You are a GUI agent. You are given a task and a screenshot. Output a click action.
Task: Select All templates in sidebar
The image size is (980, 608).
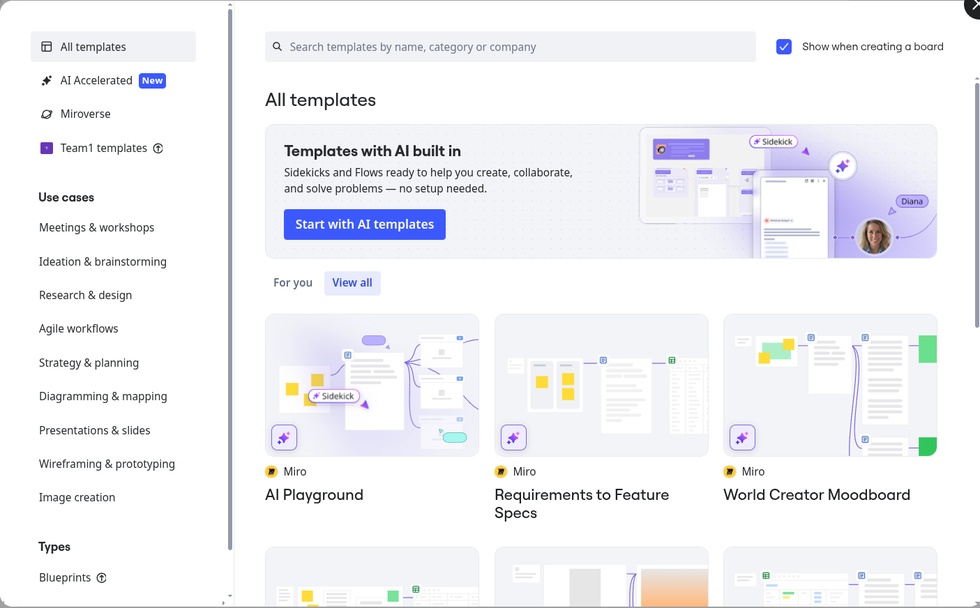[x=113, y=47]
